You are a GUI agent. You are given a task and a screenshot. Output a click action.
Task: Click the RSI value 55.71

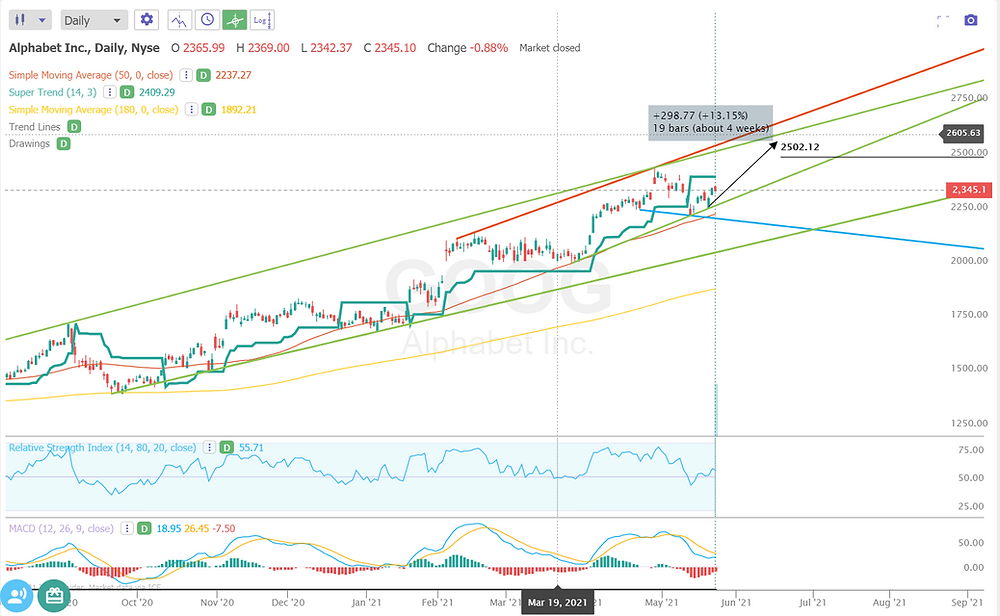click(251, 448)
